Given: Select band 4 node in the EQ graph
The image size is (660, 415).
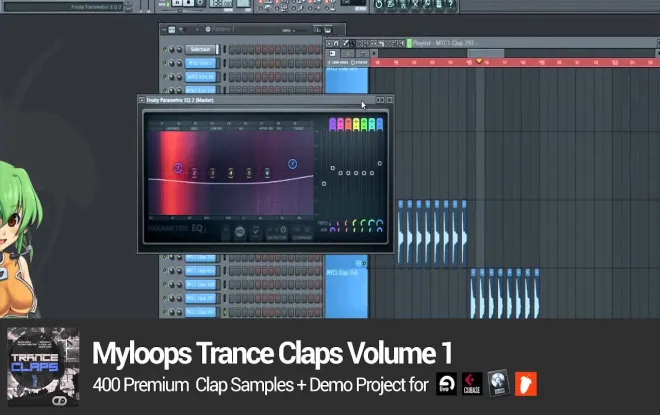Looking at the screenshot, I should (231, 173).
